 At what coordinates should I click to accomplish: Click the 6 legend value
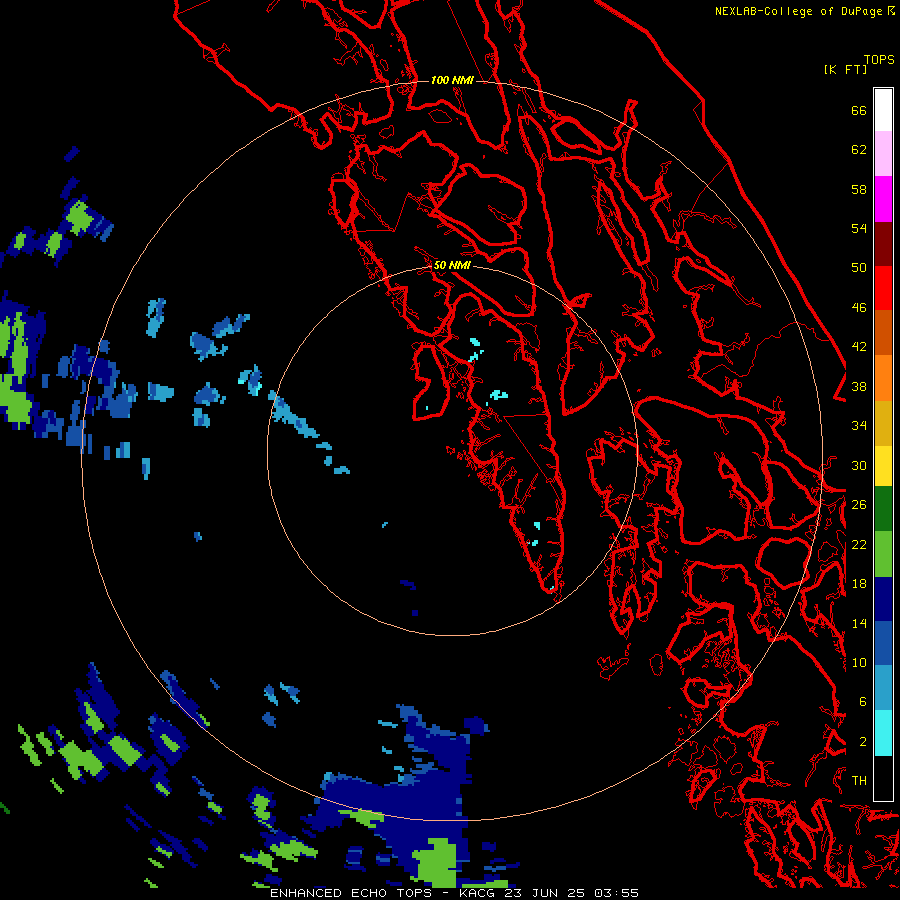pyautogui.click(x=862, y=702)
